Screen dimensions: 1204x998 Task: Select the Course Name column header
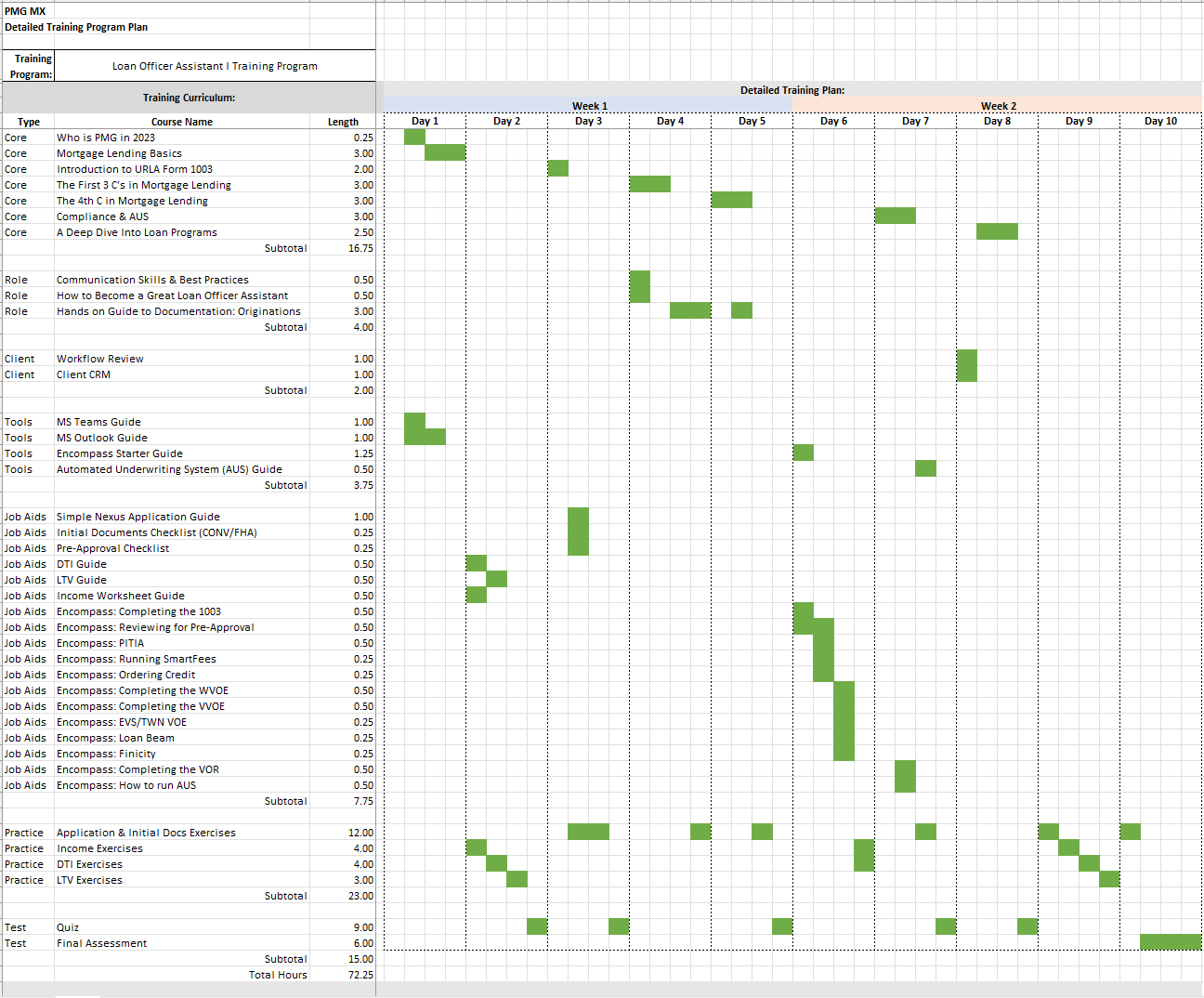182,122
